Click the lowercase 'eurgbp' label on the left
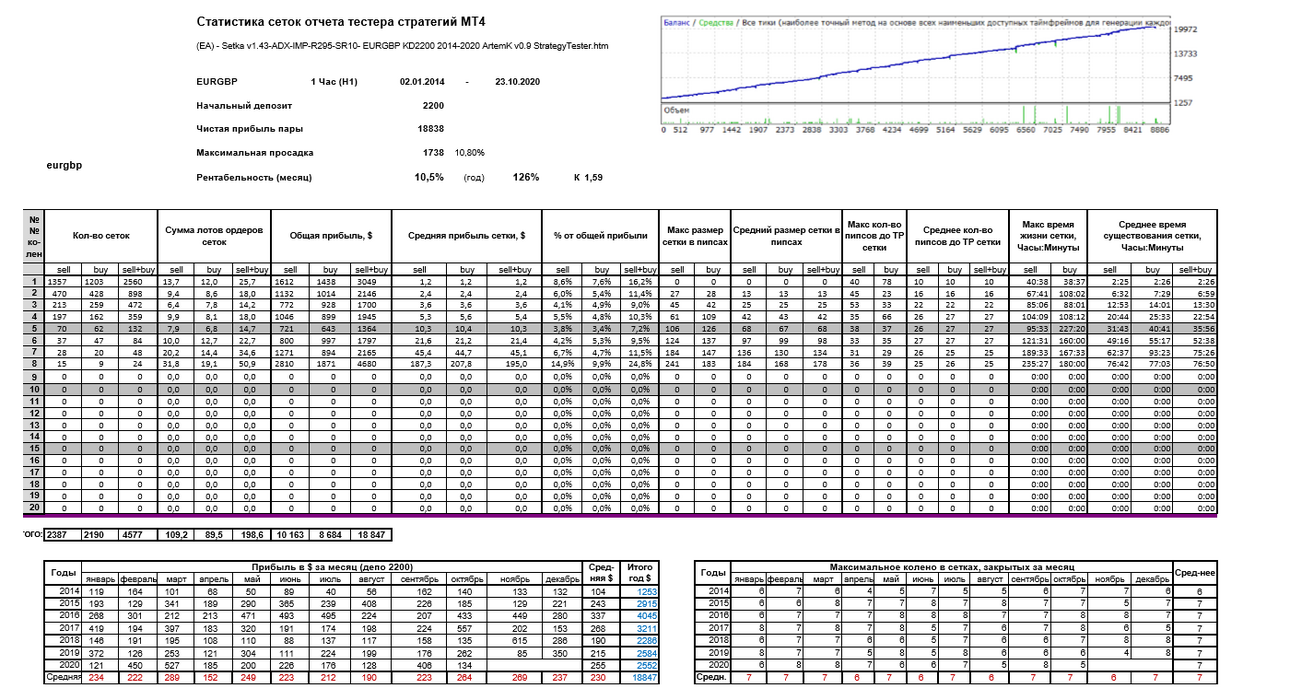Screen dimensions: 1290x700 (x=63, y=163)
